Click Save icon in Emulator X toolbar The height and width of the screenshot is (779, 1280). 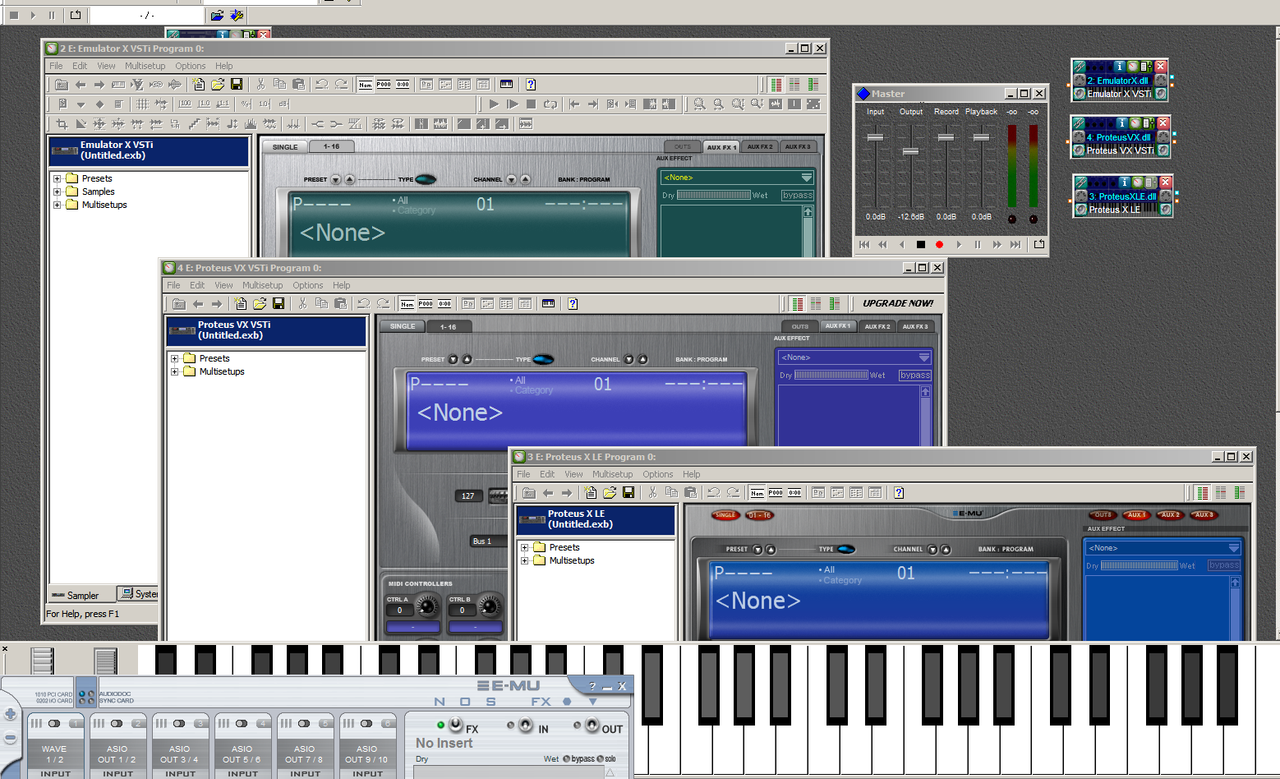pyautogui.click(x=237, y=84)
